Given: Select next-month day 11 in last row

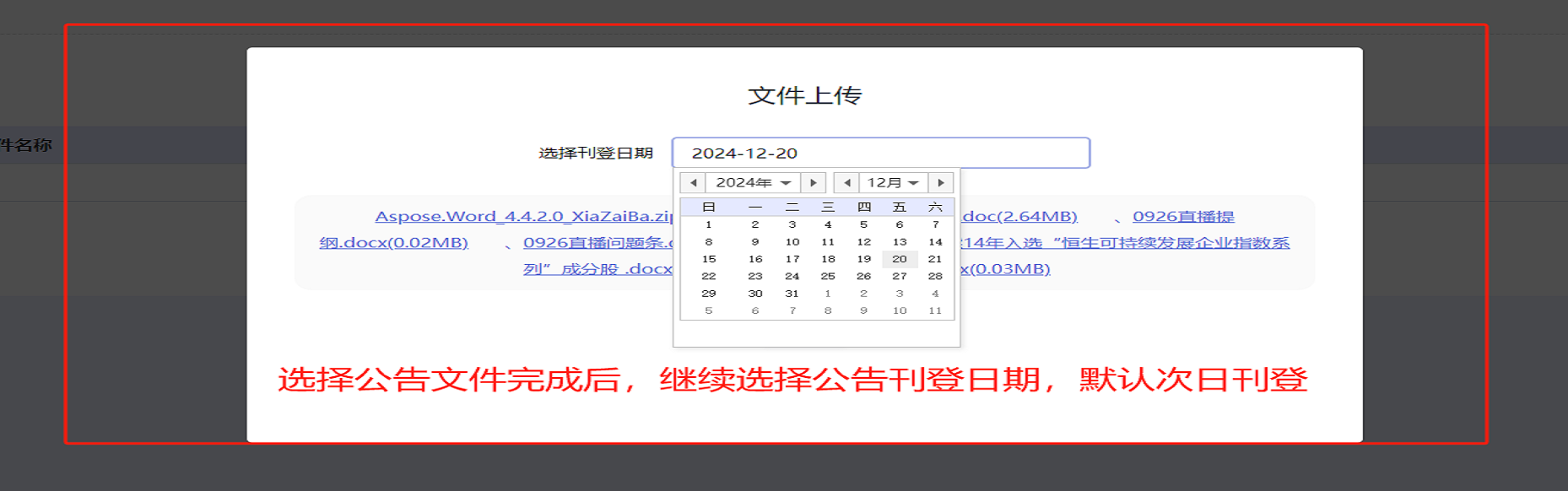Looking at the screenshot, I should tap(935, 311).
